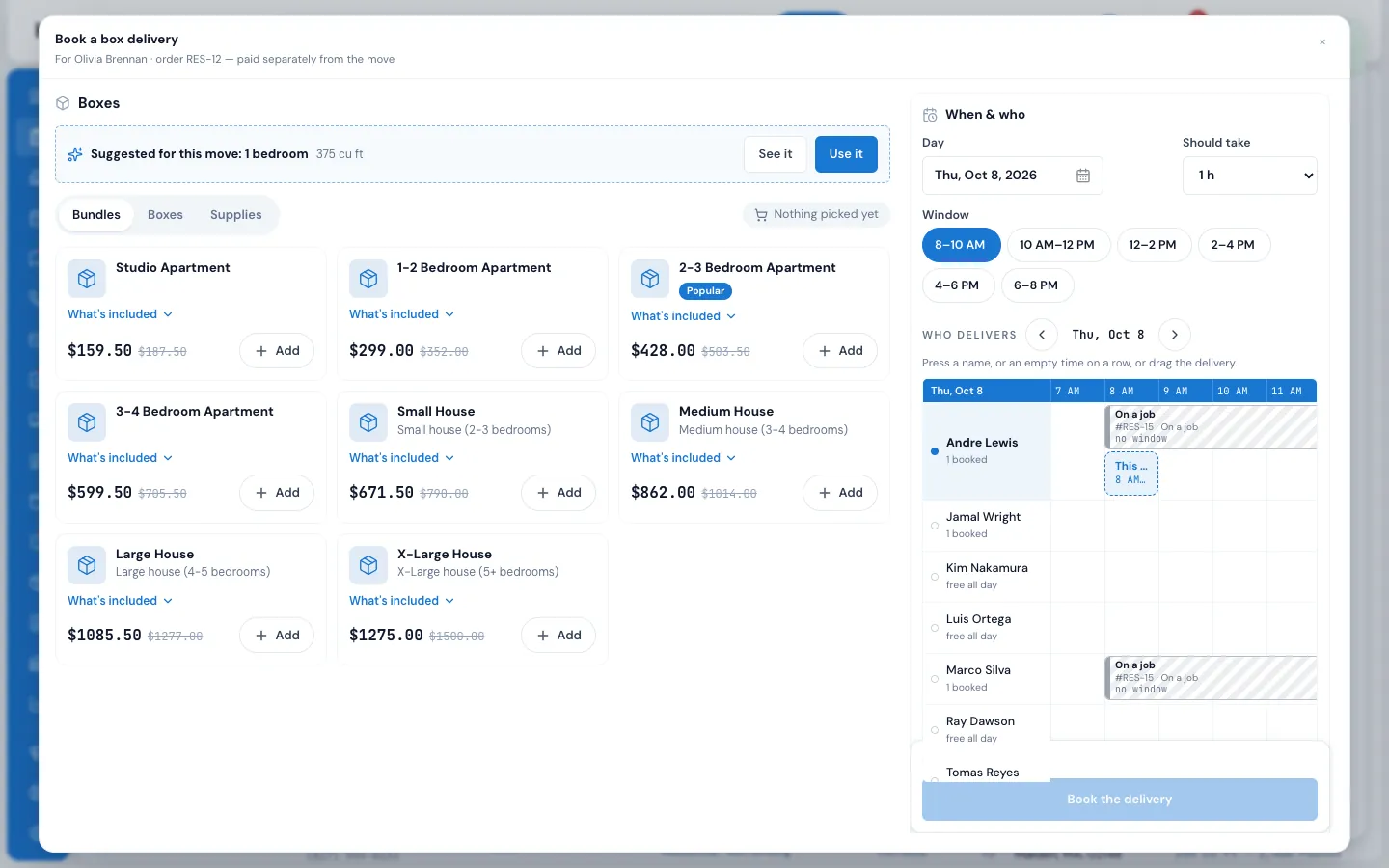The width and height of the screenshot is (1389, 868).
Task: Switch to the Bundles tab
Action: [x=96, y=215]
